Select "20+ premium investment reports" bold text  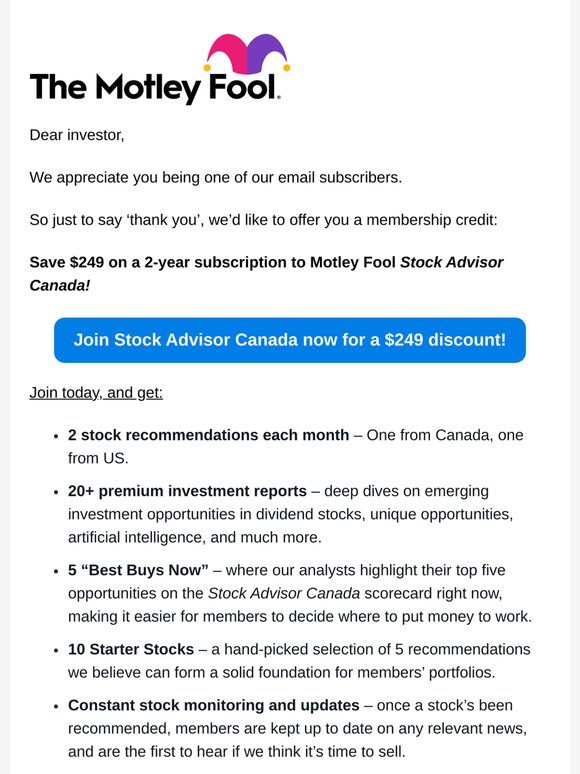click(188, 491)
